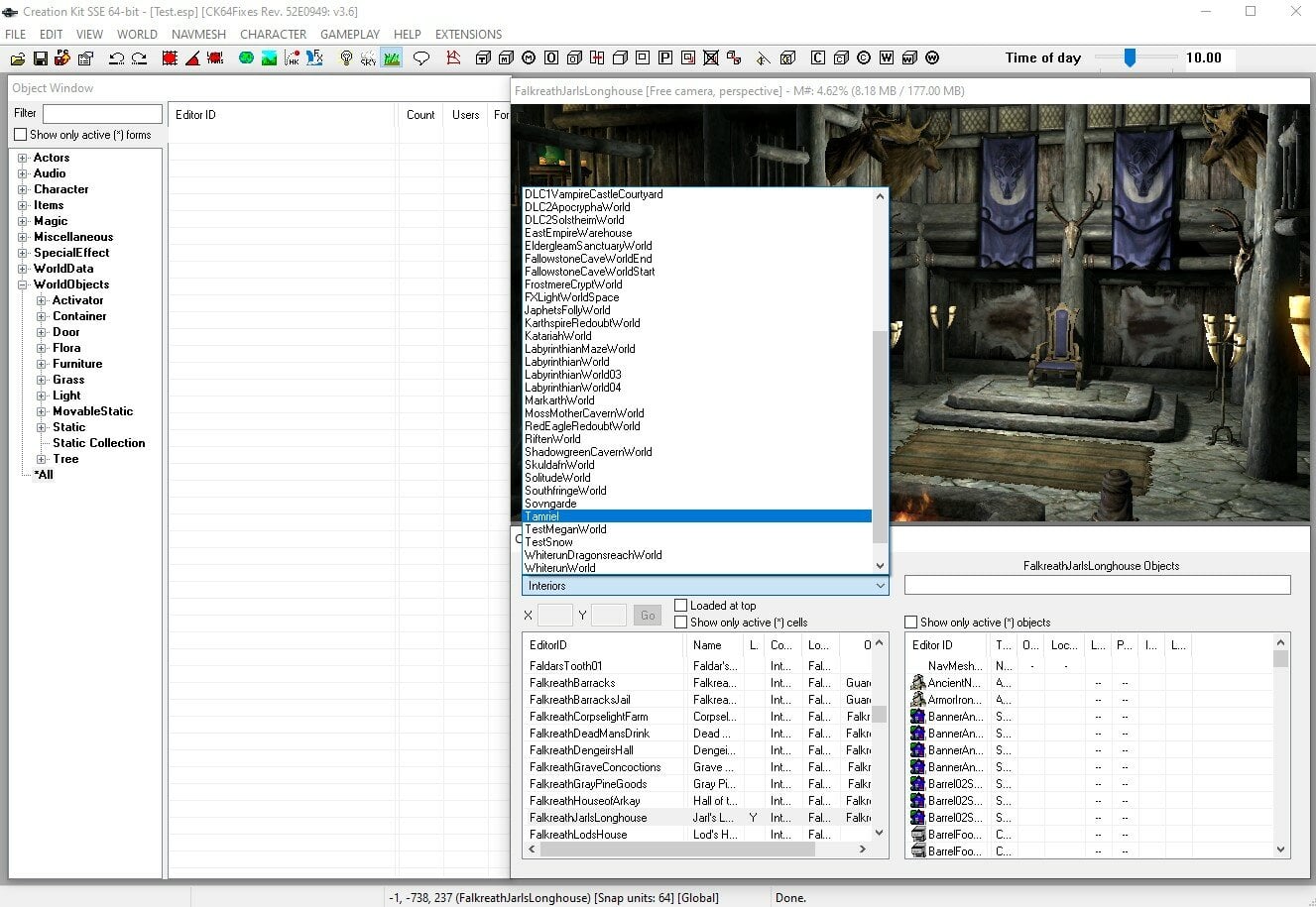Image resolution: width=1316 pixels, height=907 pixels.
Task: Click the cell list horizontal scrollbar
Action: (676, 850)
